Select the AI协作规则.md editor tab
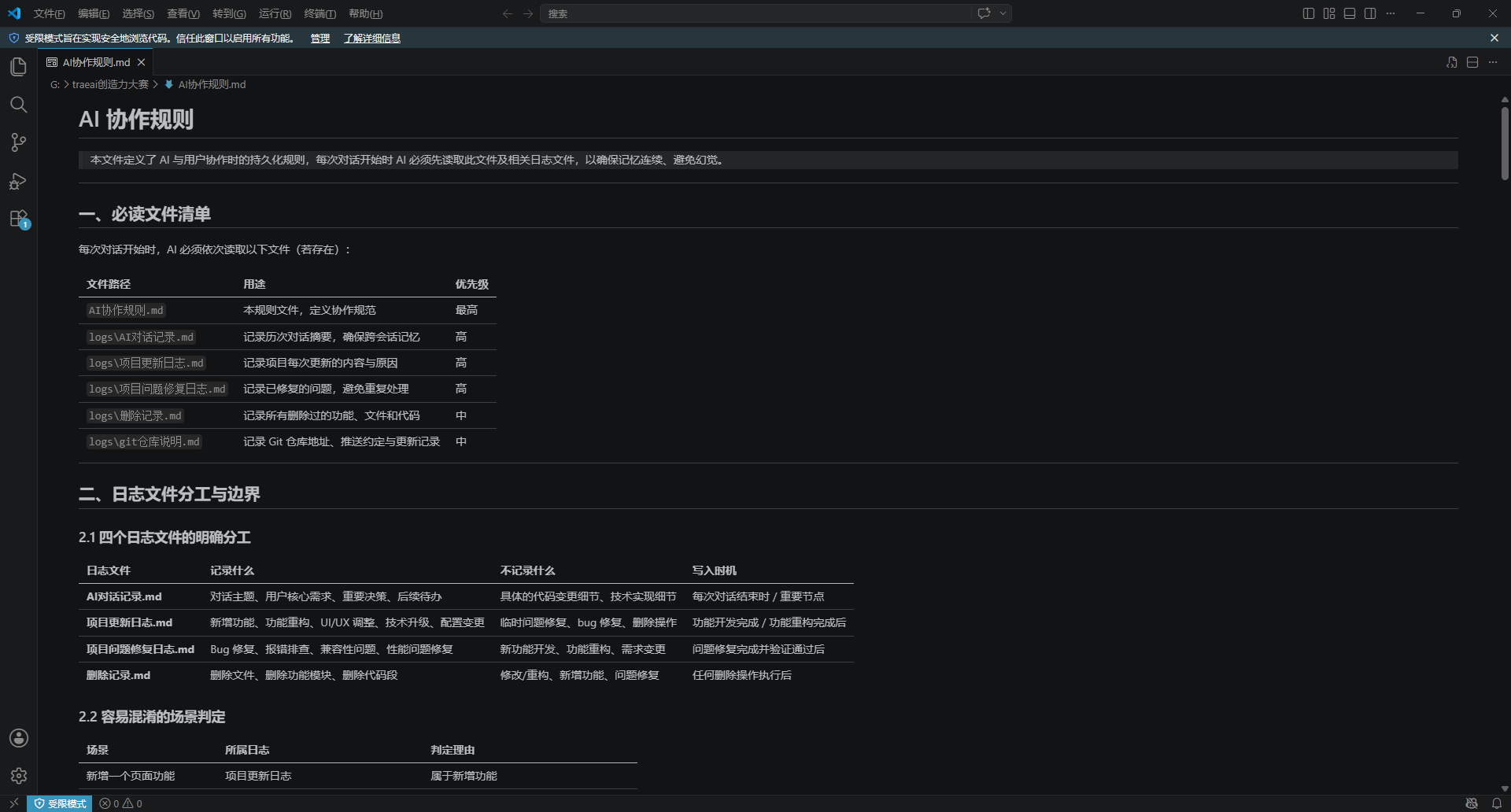Viewport: 1511px width, 812px height. (x=95, y=62)
